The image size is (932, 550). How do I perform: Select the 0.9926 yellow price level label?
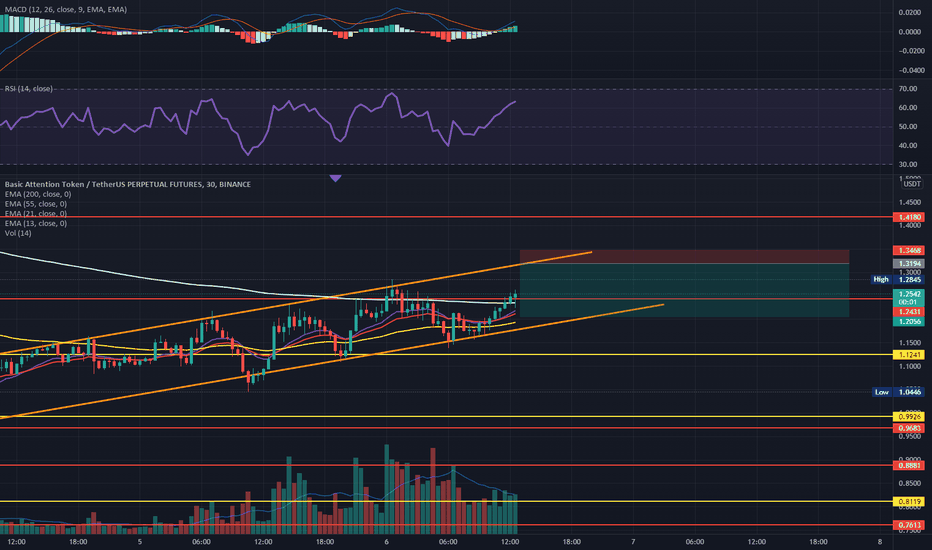(x=909, y=417)
